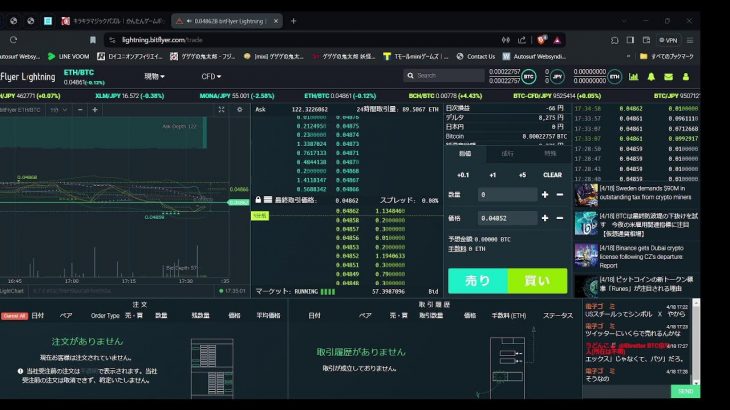Toggle the order book grouping bars icon

pyautogui.click(x=268, y=200)
